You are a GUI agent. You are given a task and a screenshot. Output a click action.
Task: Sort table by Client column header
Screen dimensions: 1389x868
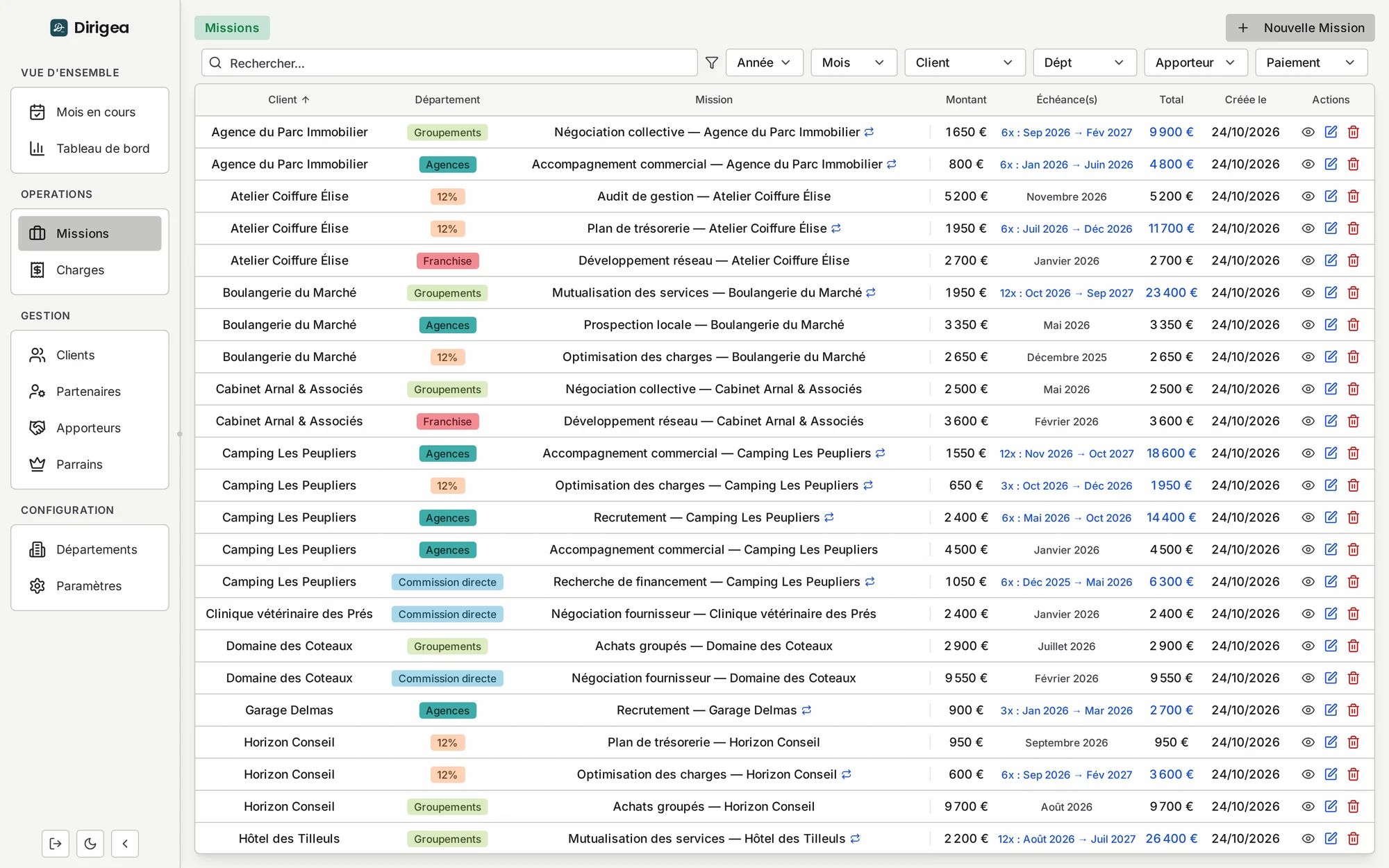click(289, 99)
